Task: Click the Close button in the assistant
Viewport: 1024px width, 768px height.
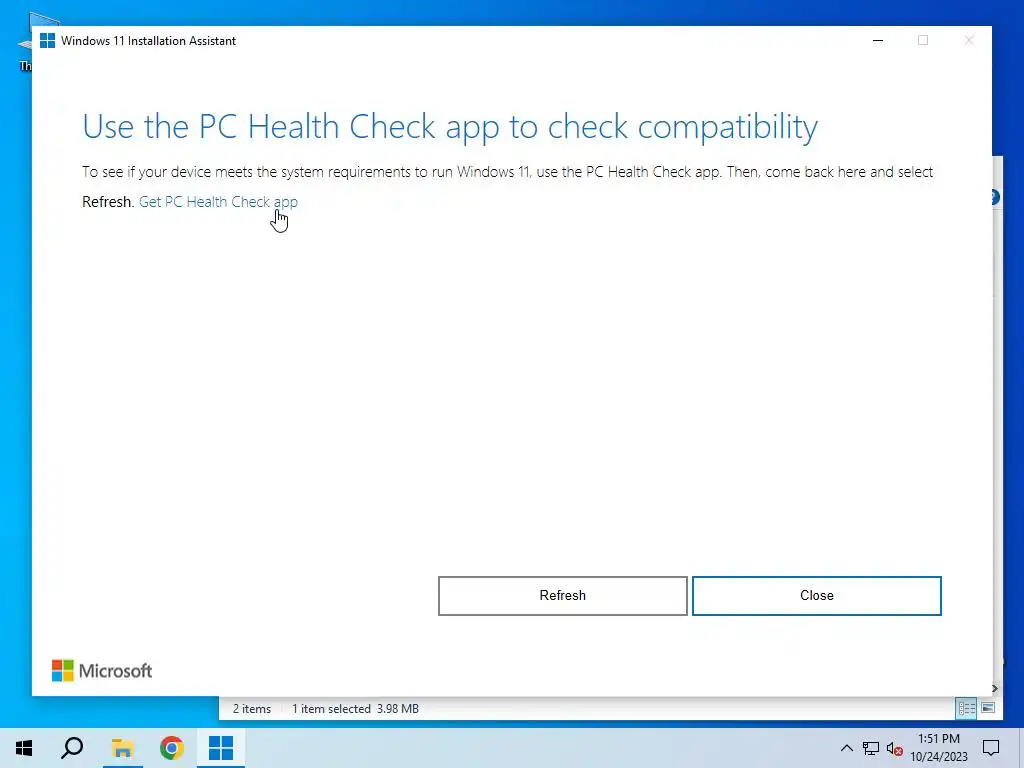Action: [816, 596]
